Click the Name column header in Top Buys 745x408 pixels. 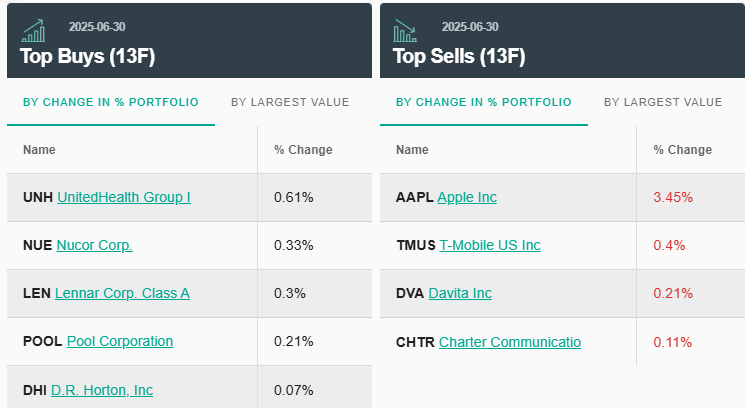tap(39, 150)
